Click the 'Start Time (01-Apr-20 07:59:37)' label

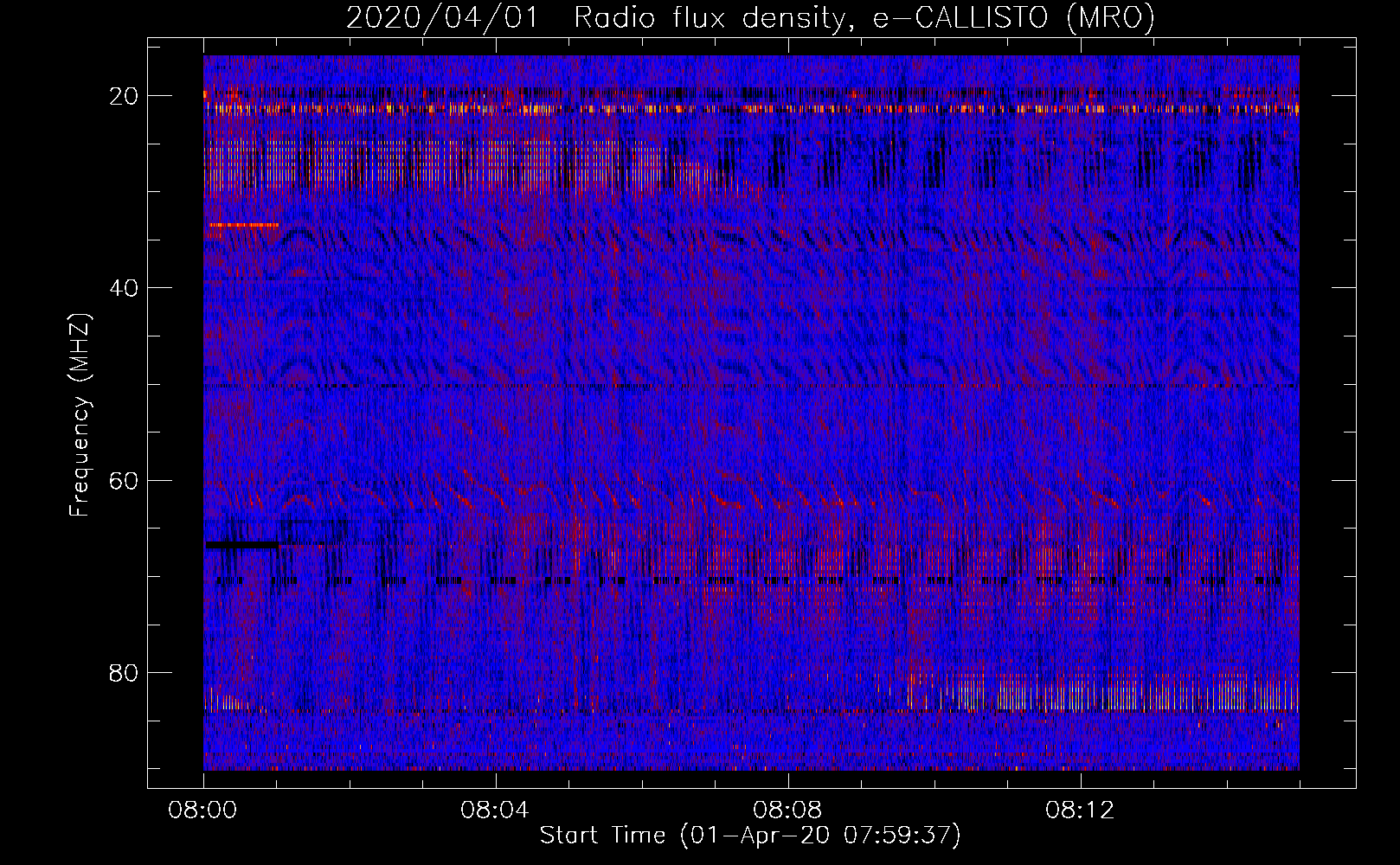(x=750, y=836)
